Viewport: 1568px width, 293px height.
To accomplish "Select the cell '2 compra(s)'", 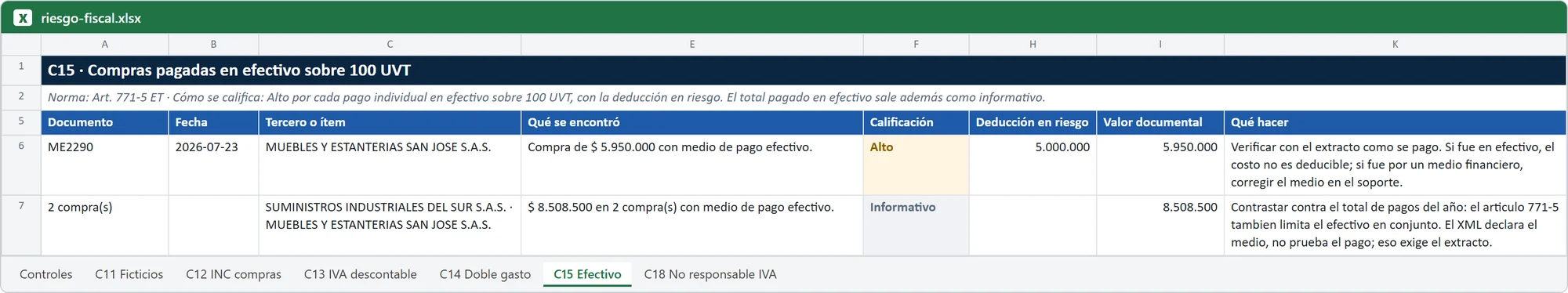I will pos(105,225).
